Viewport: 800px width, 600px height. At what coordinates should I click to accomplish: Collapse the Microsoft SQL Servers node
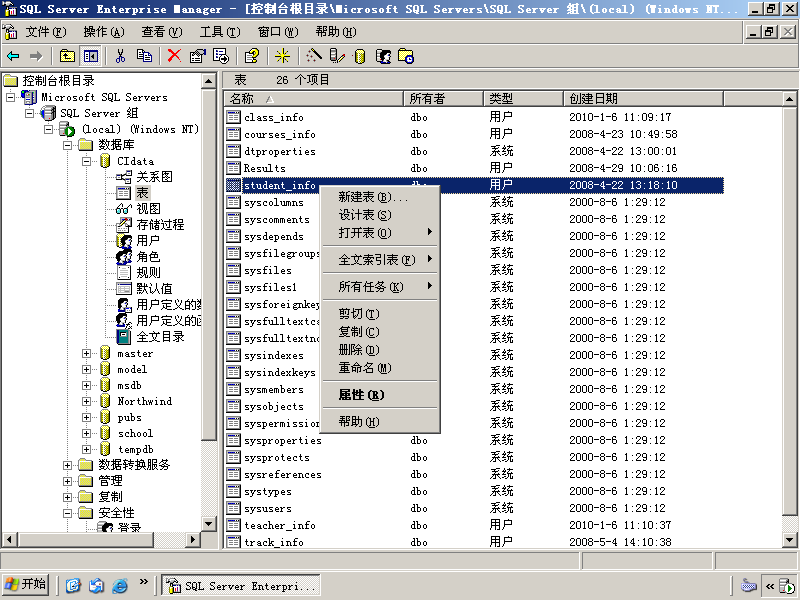10,97
